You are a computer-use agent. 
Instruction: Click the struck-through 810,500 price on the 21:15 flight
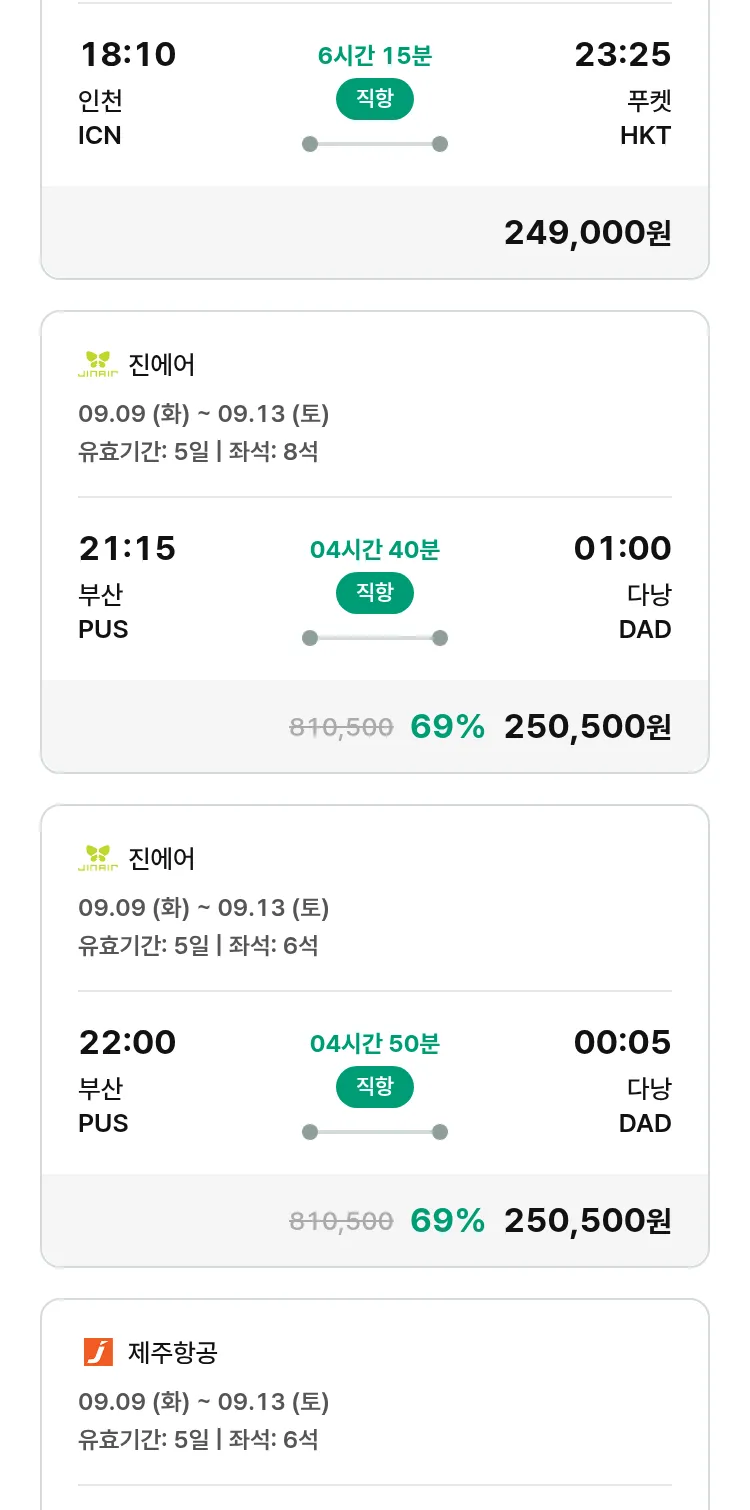pyautogui.click(x=341, y=728)
